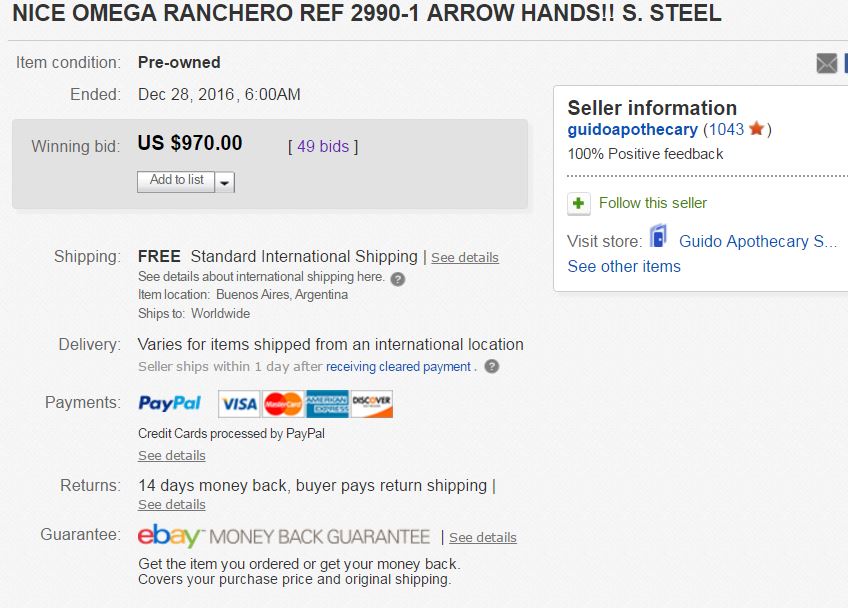The width and height of the screenshot is (848, 608).
Task: Open the receiving cleared payment link
Action: (398, 367)
